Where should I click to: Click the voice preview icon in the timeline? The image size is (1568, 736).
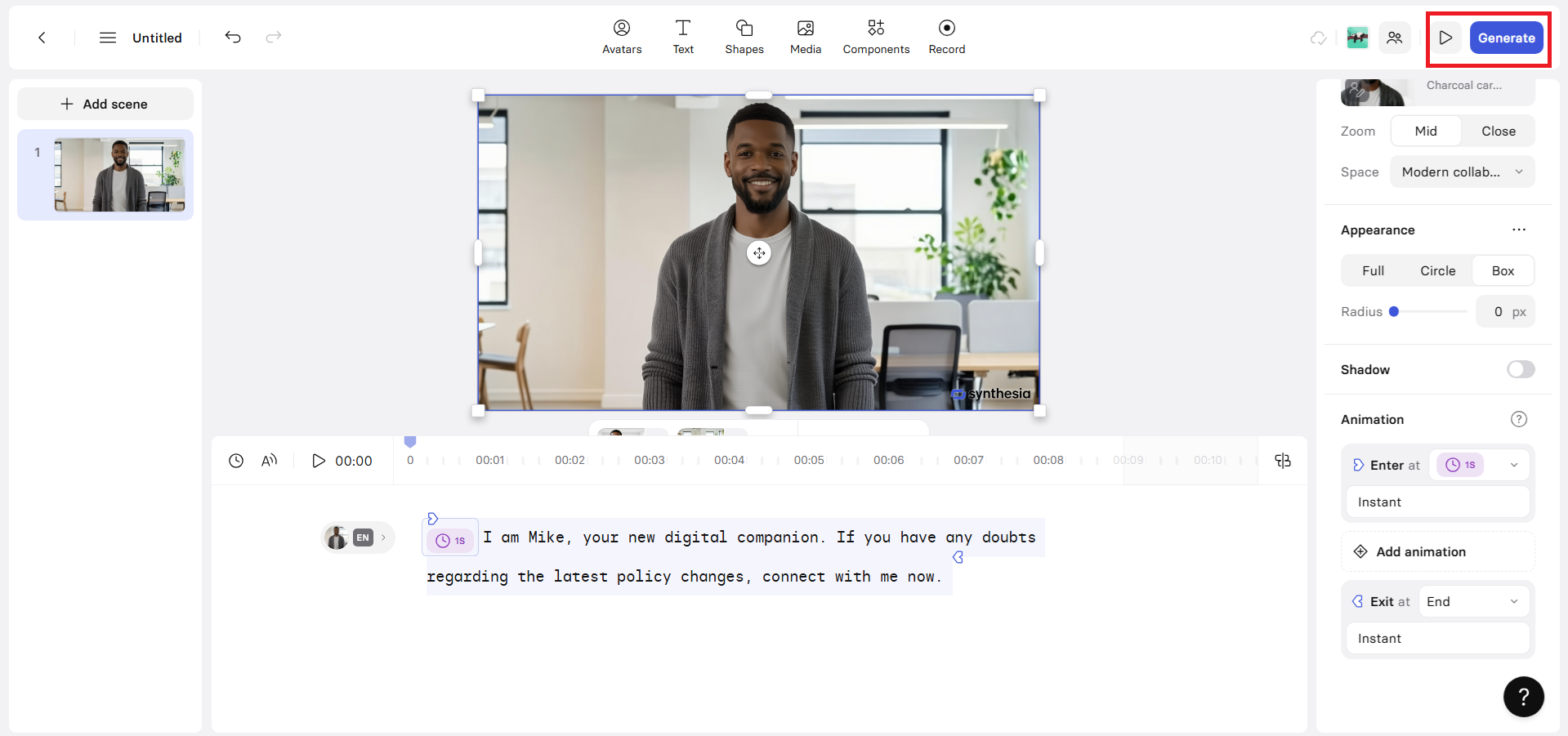tap(269, 460)
